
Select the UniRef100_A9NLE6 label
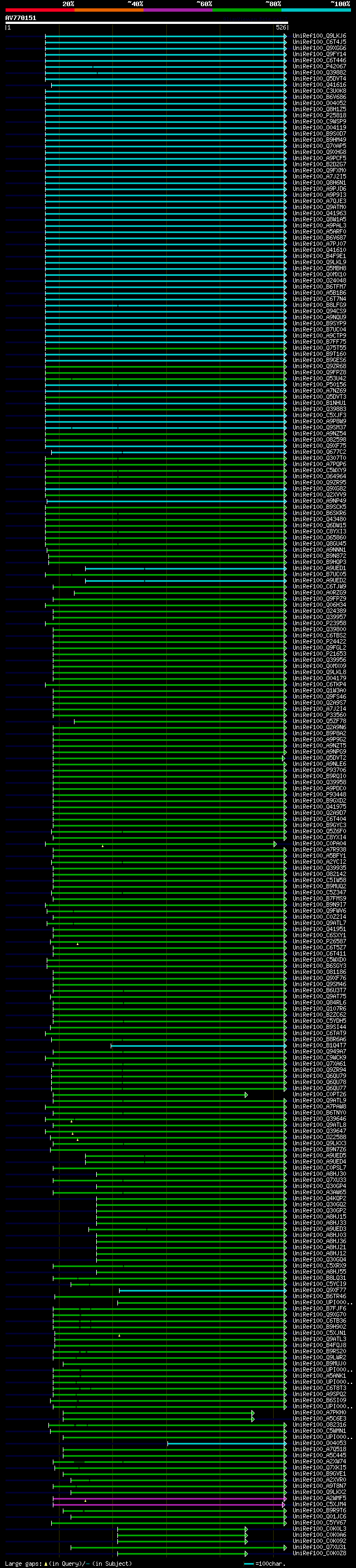click(x=319, y=764)
